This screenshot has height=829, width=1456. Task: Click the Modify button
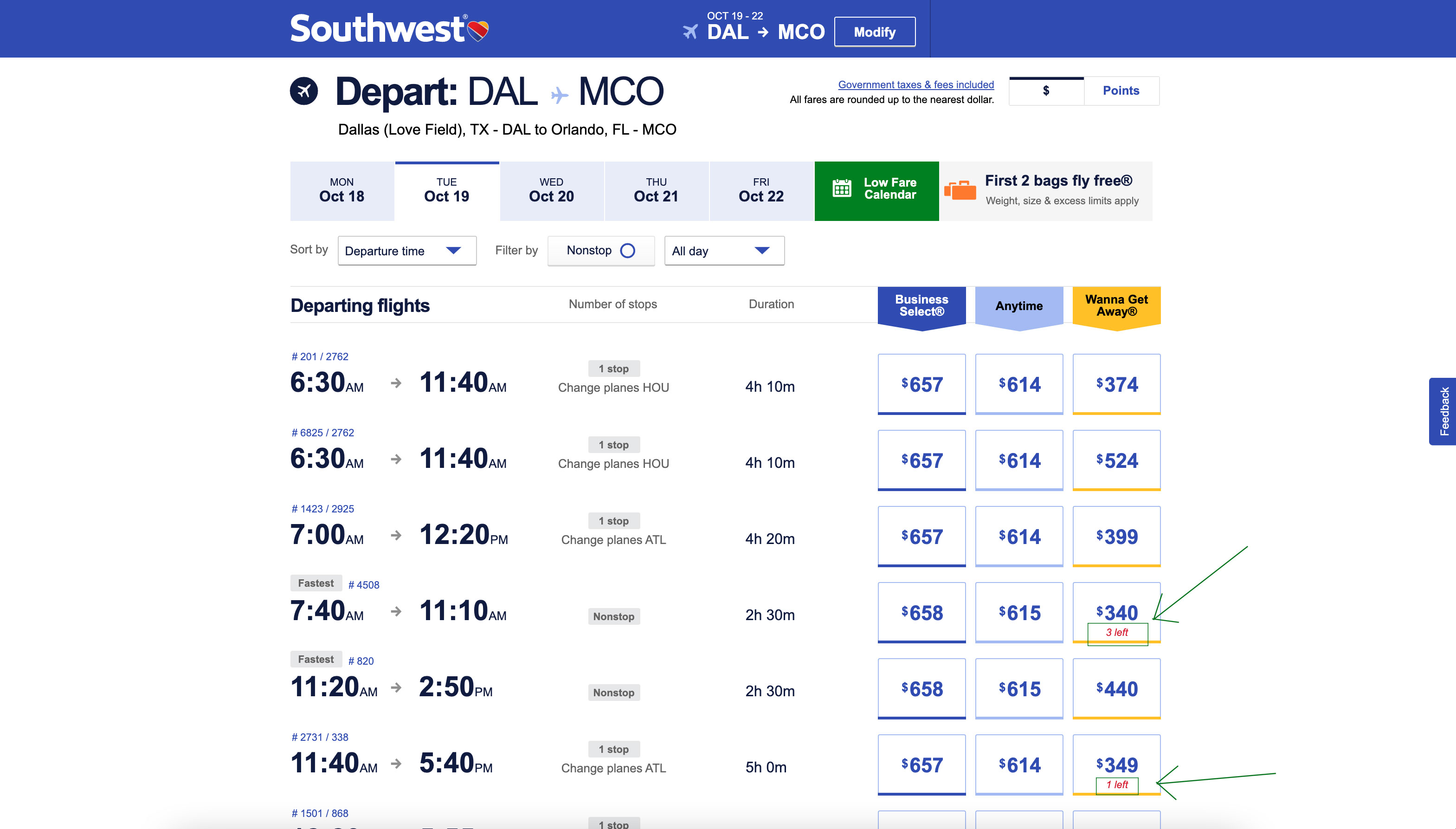pyautogui.click(x=874, y=32)
